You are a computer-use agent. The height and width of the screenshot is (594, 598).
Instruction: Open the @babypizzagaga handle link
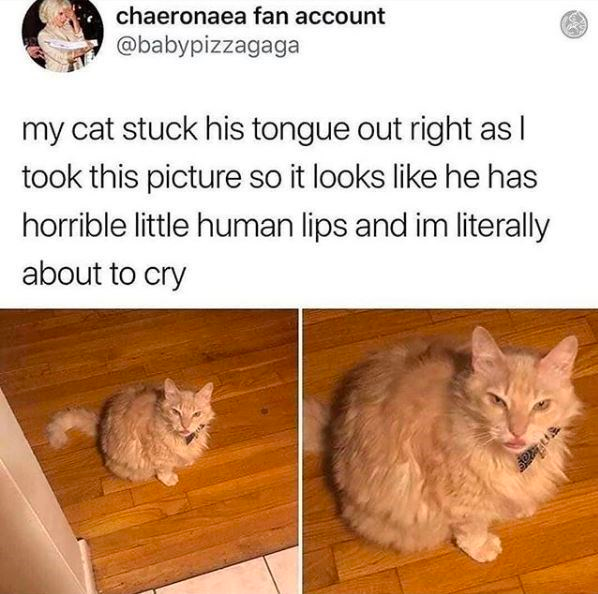point(208,46)
